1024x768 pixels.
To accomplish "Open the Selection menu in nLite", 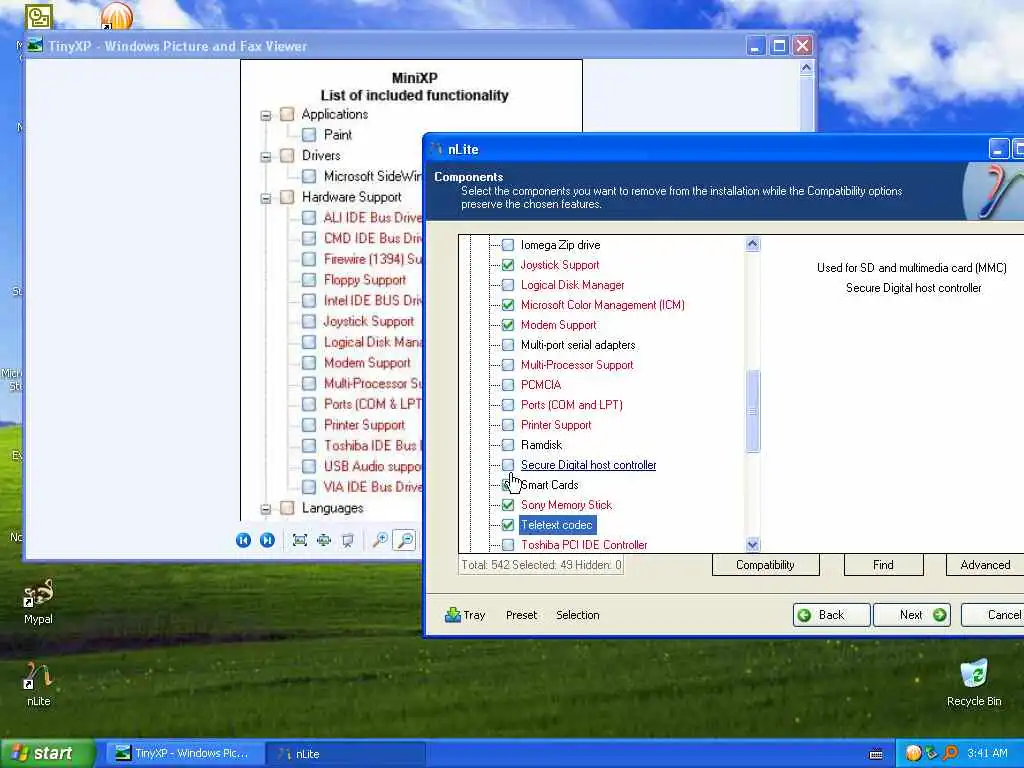I will (577, 615).
